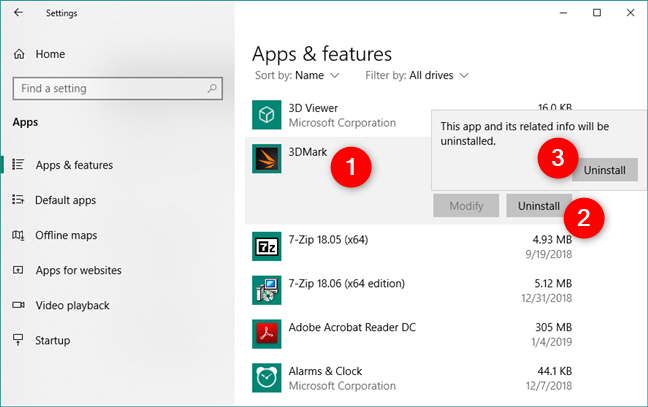Open Video playback section
Screen dimensions: 648x407
[x=72, y=305]
